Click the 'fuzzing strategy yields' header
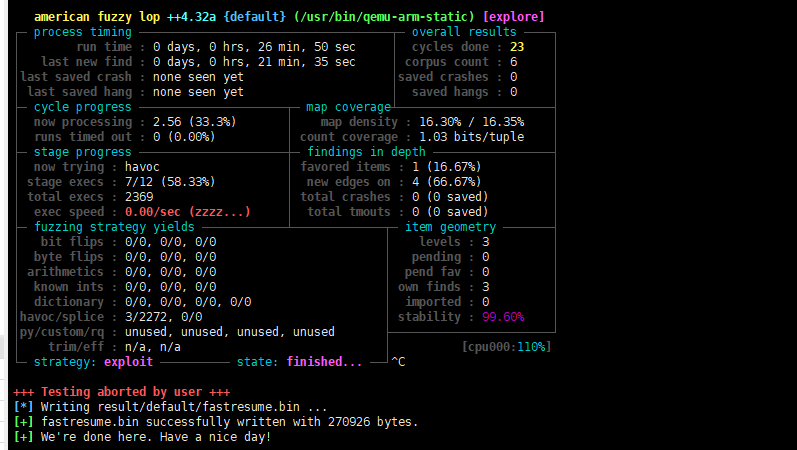The image size is (797, 450). coord(114,227)
